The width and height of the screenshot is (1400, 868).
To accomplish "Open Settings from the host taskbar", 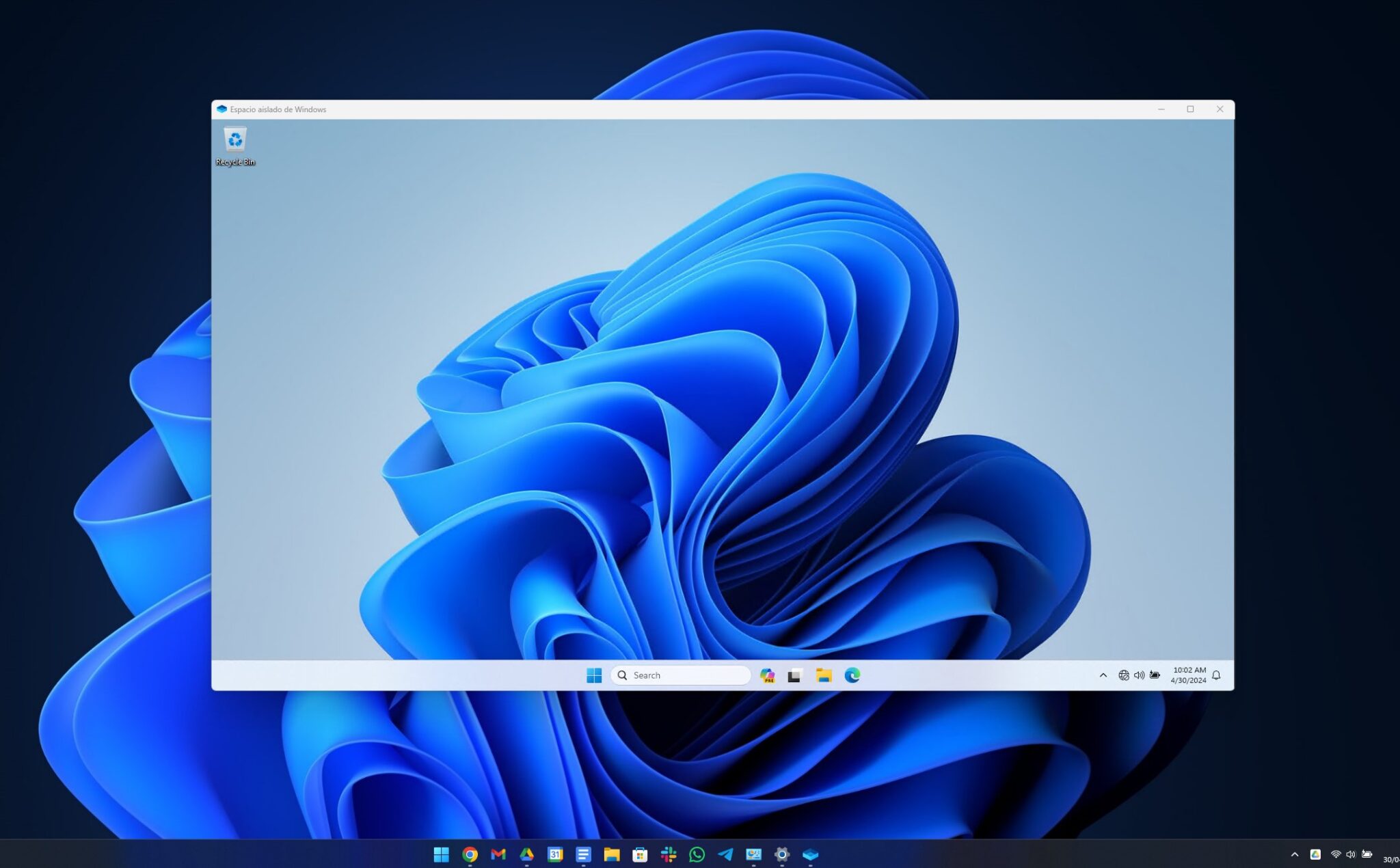I will [782, 854].
